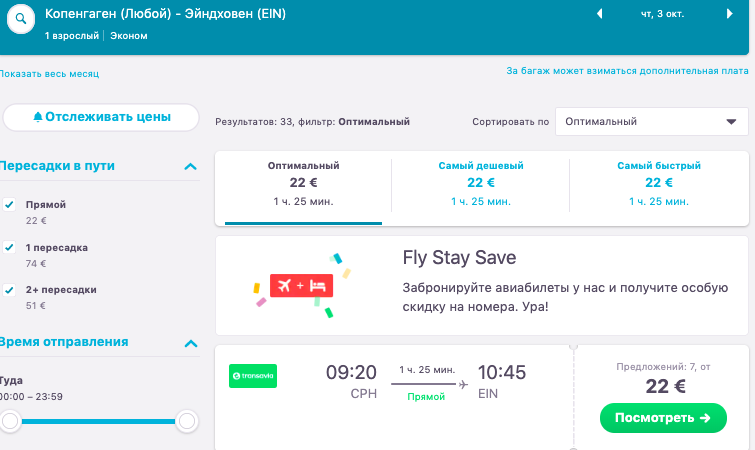
Task: Select the Самый дешевый tab
Action: pyautogui.click(x=481, y=183)
